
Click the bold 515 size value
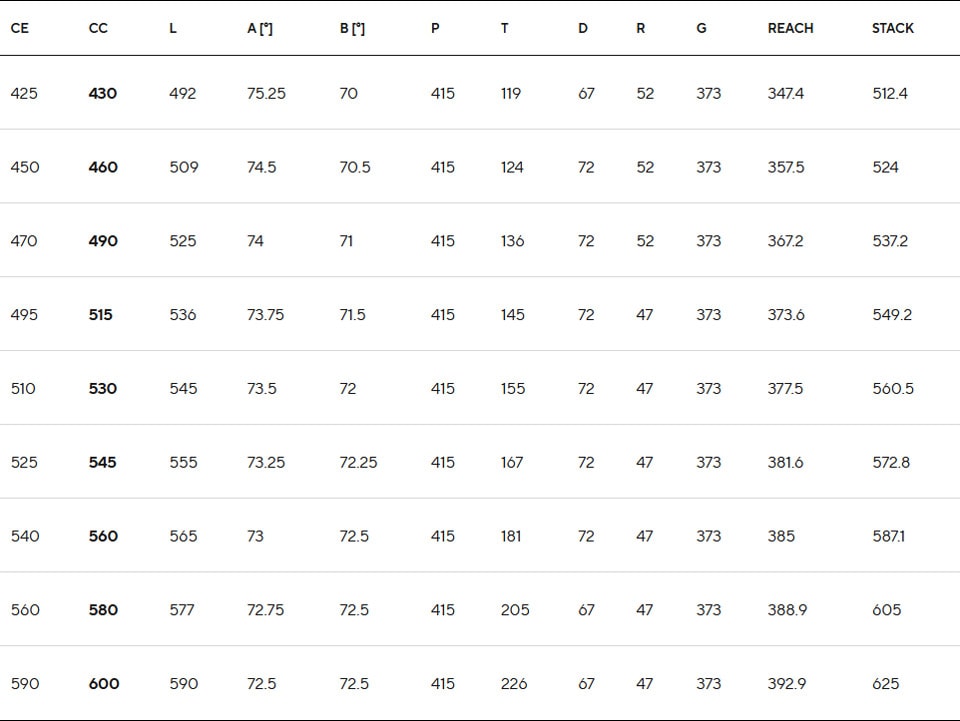coord(100,315)
